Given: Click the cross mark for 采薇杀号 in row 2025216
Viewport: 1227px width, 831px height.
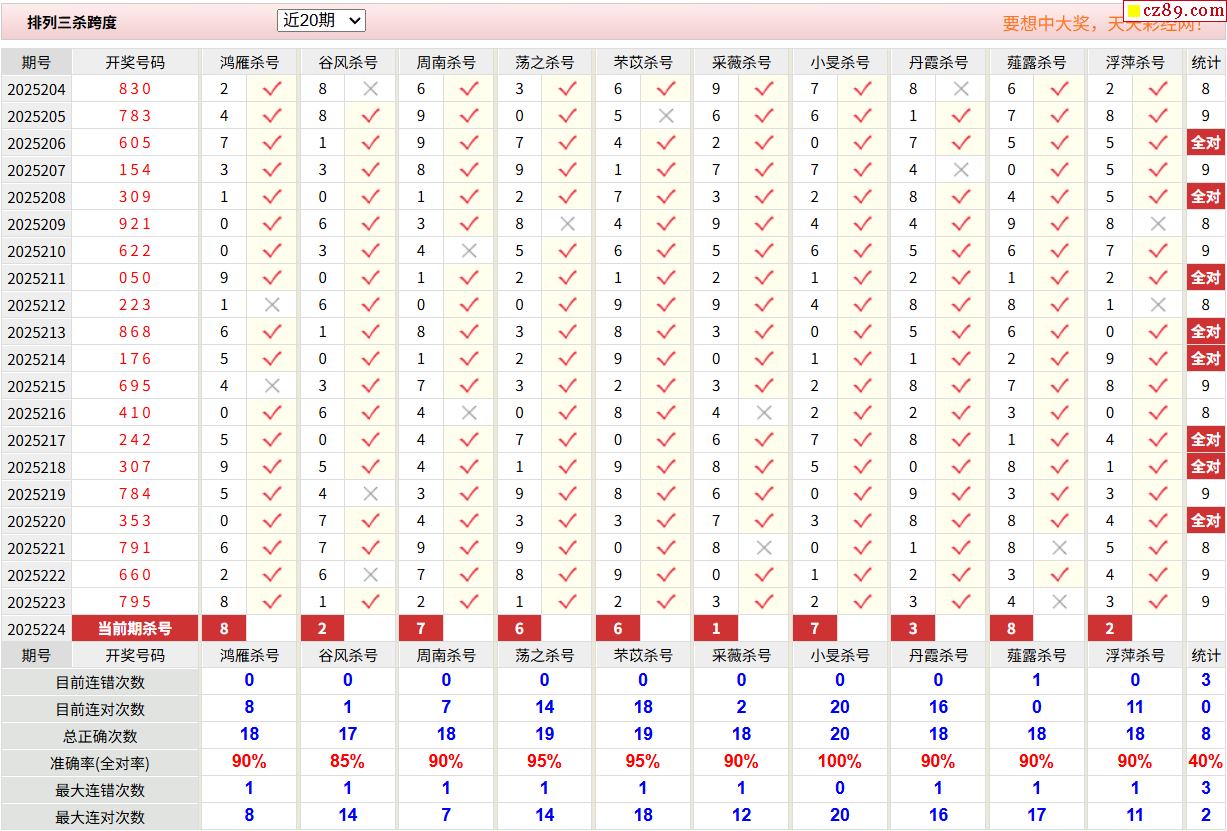Looking at the screenshot, I should [764, 413].
